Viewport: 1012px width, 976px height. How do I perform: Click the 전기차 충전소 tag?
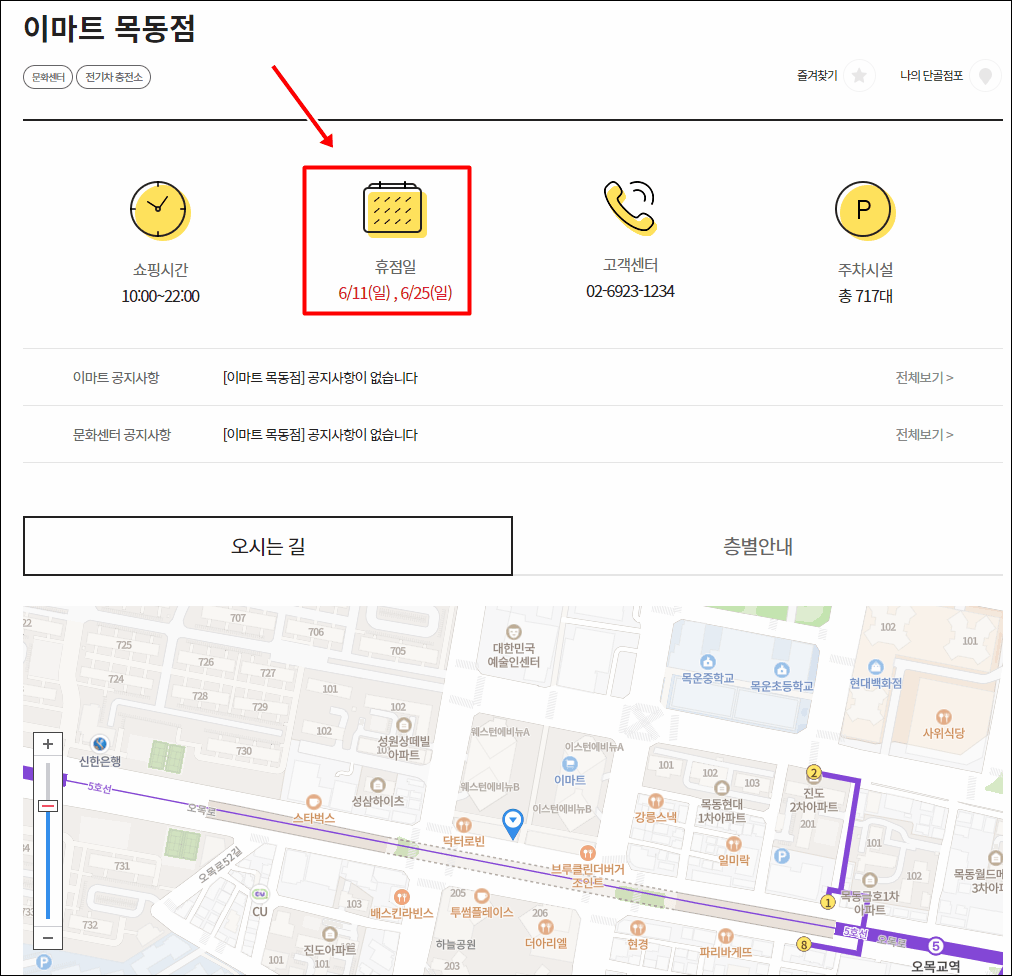click(x=114, y=77)
